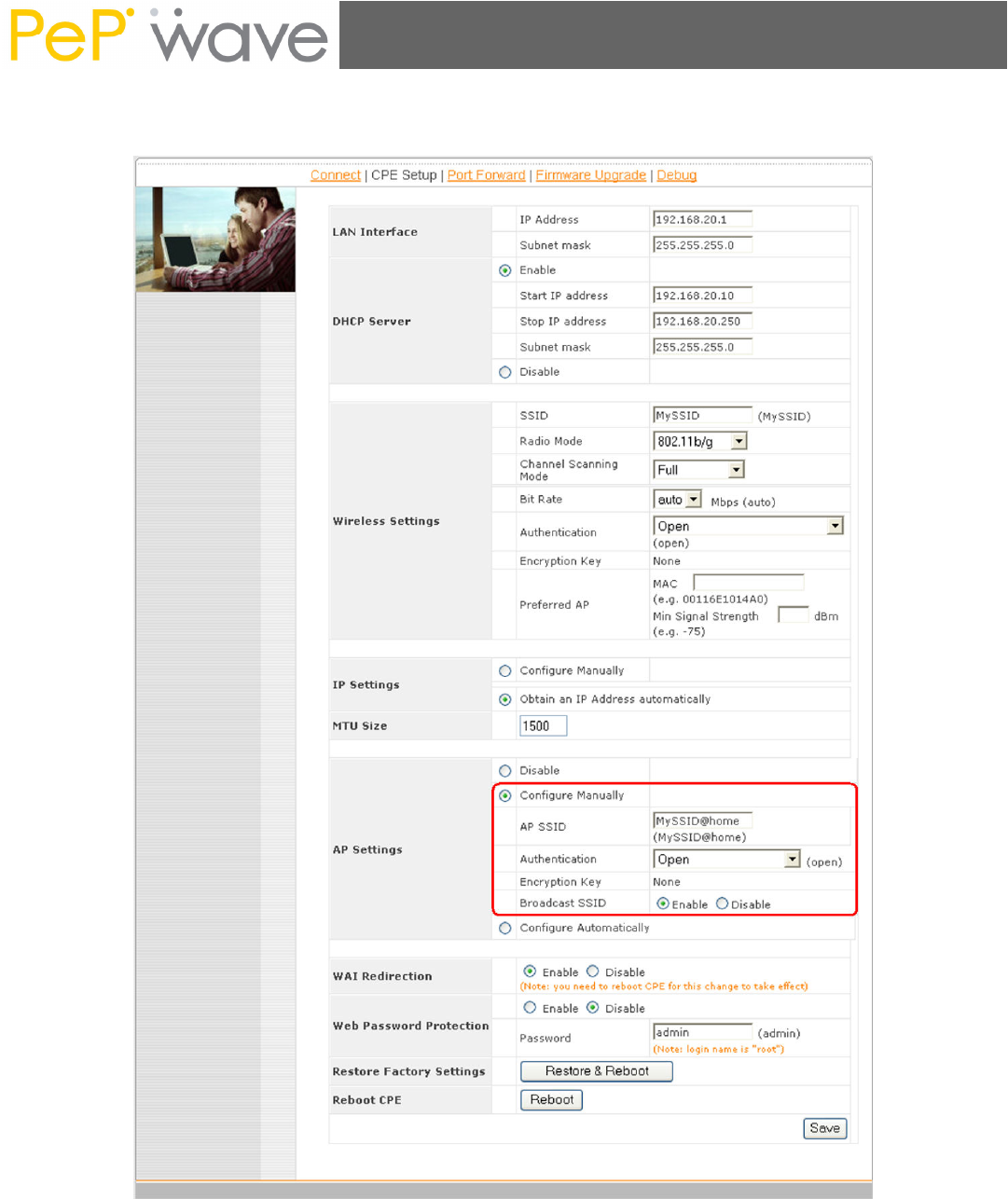This screenshot has width=1008, height=1199.
Task: Disable Web Password Protection radio
Action: point(592,1008)
